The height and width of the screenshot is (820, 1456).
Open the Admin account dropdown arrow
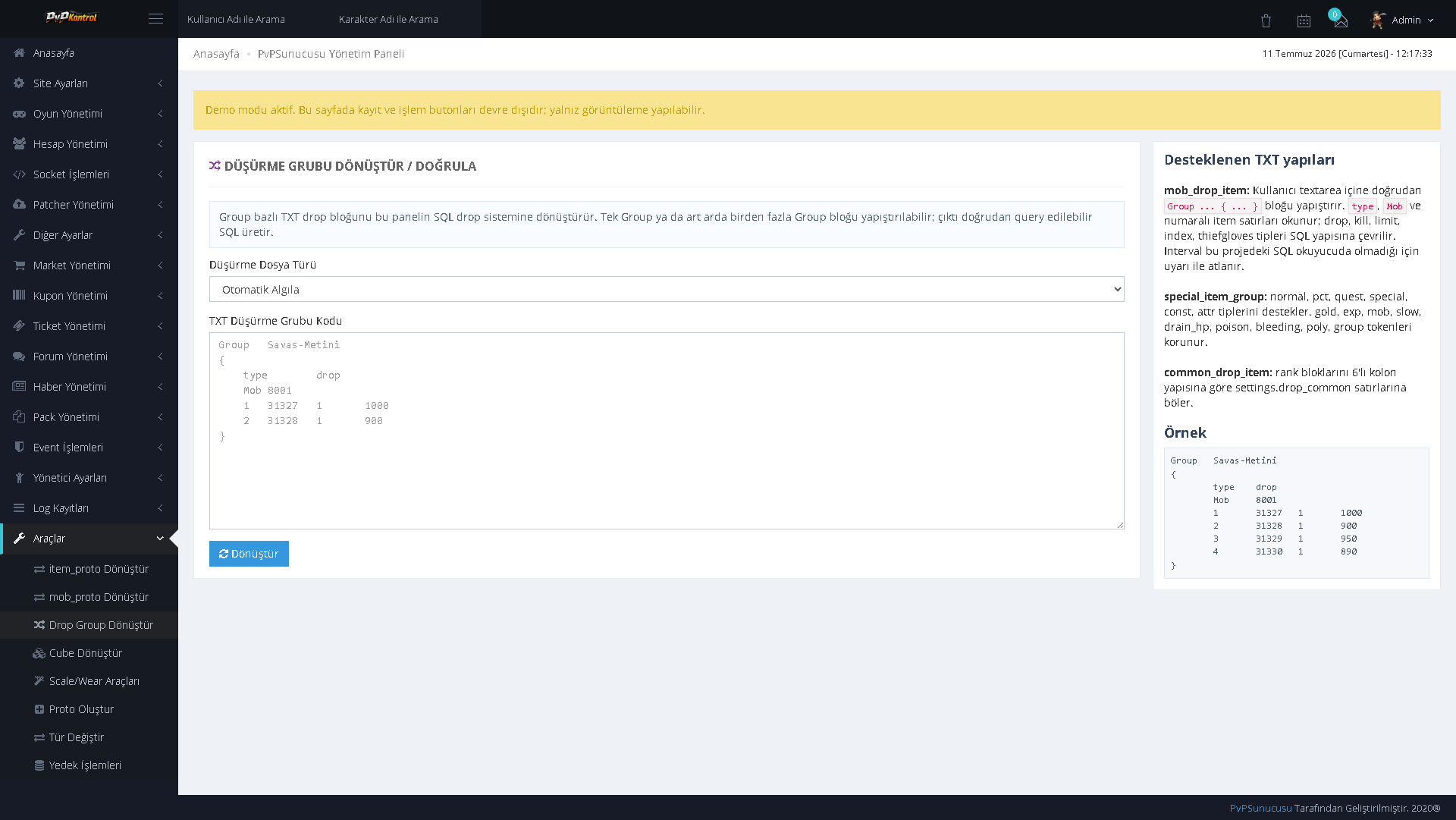tap(1431, 20)
